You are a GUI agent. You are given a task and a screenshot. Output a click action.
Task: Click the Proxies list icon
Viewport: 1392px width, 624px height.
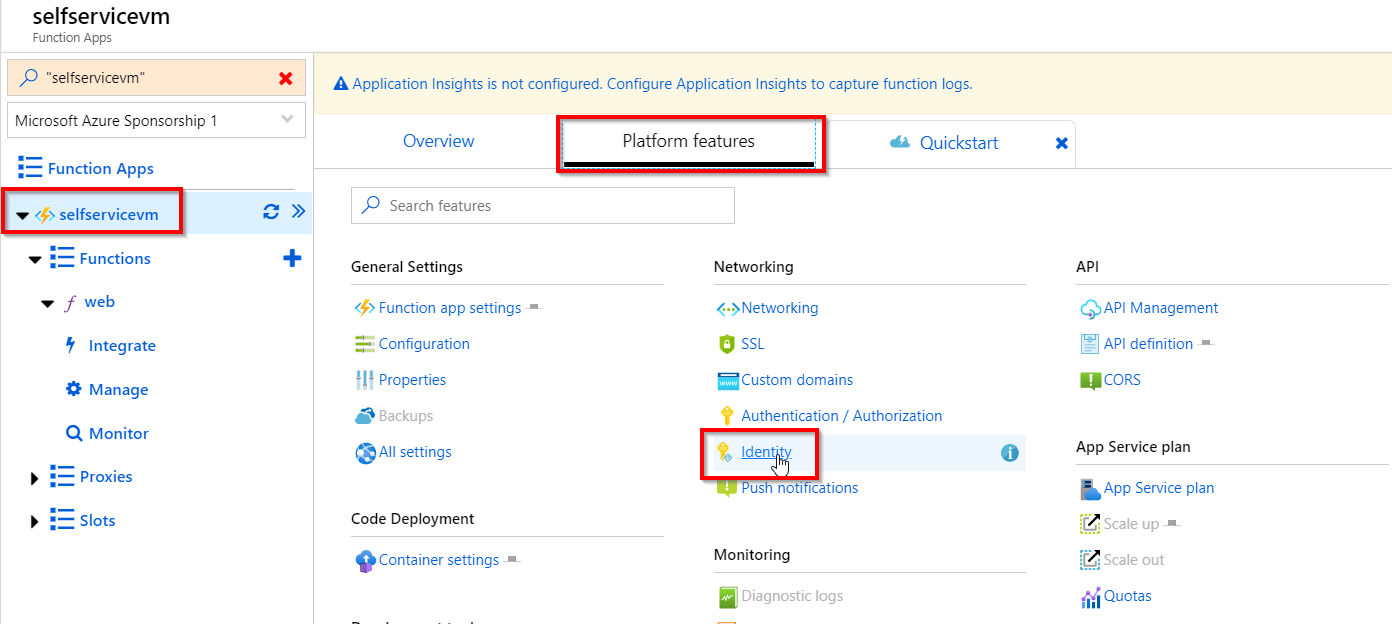point(62,476)
